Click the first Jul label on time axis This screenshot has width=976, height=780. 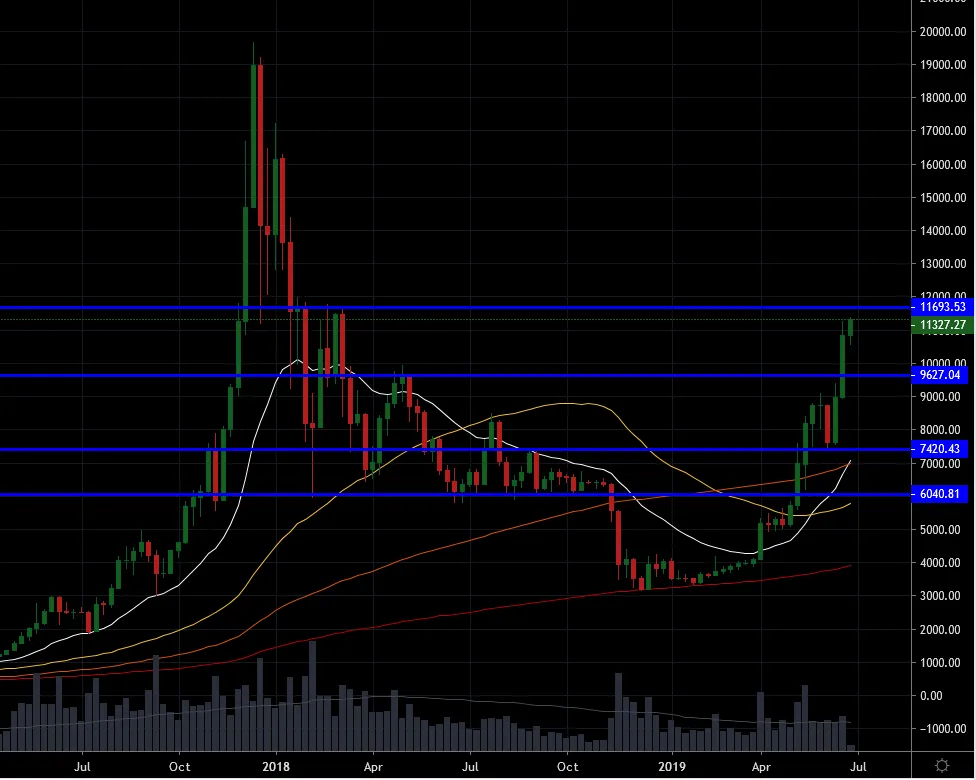[x=82, y=767]
